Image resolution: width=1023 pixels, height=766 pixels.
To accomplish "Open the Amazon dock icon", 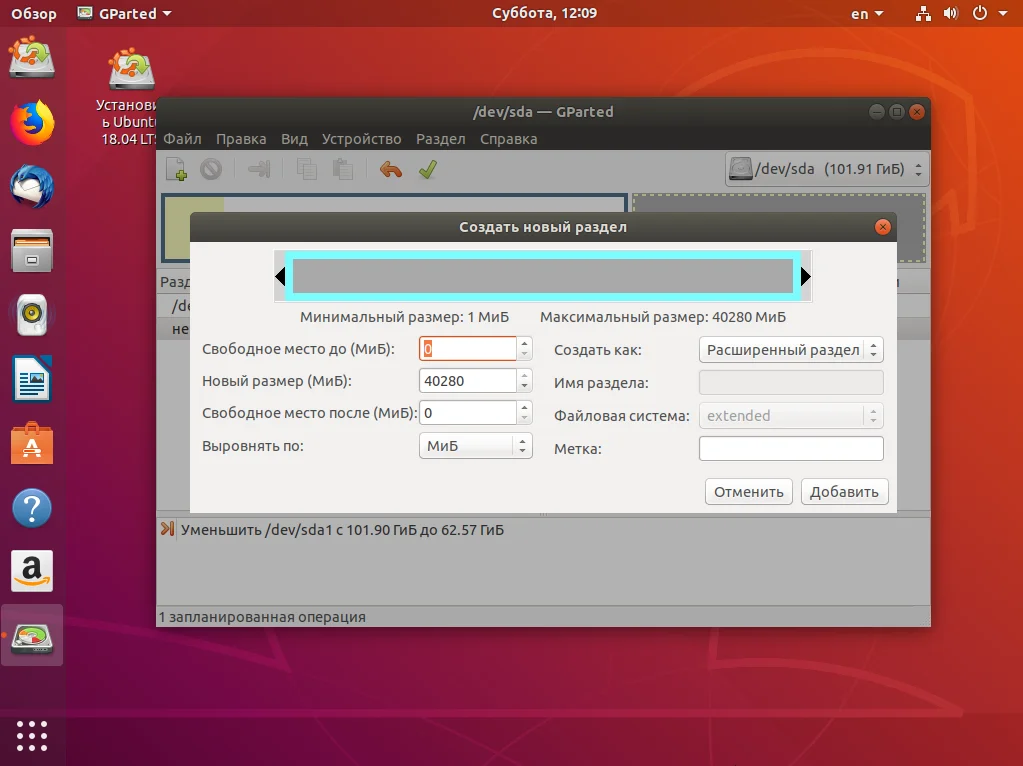I will 31,571.
